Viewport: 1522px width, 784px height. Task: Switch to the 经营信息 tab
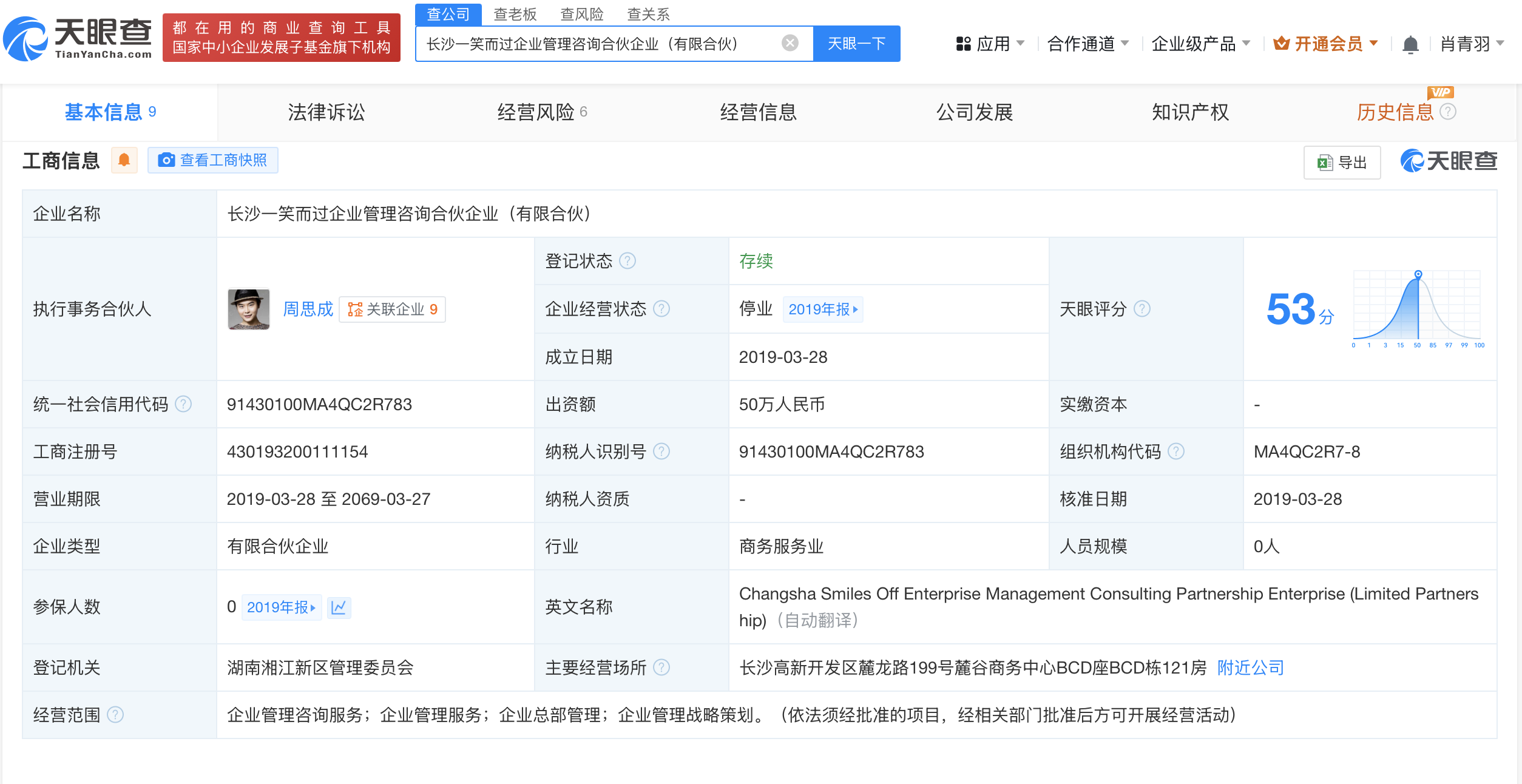(x=758, y=112)
